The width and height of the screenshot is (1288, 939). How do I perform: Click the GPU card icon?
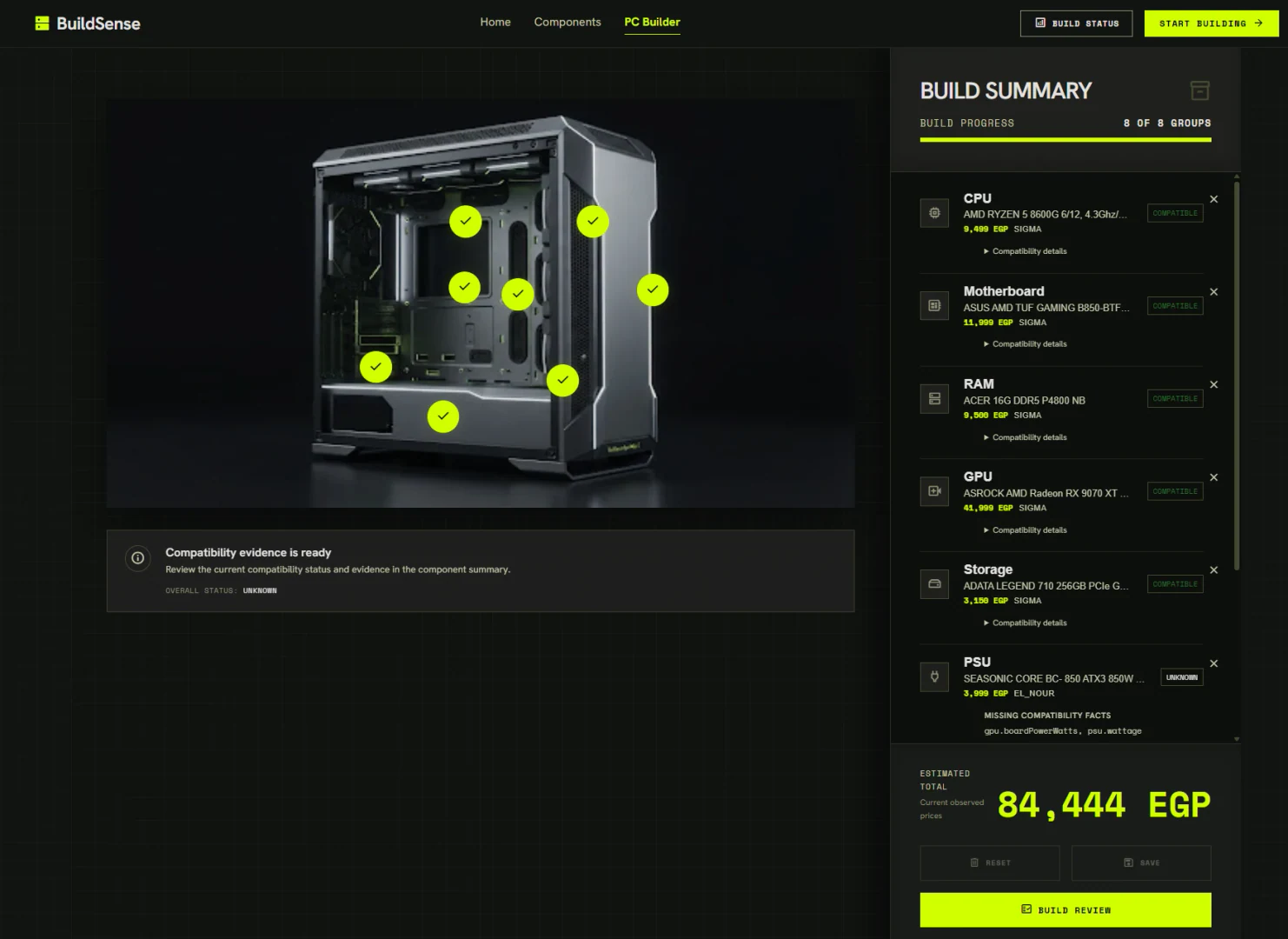point(934,491)
